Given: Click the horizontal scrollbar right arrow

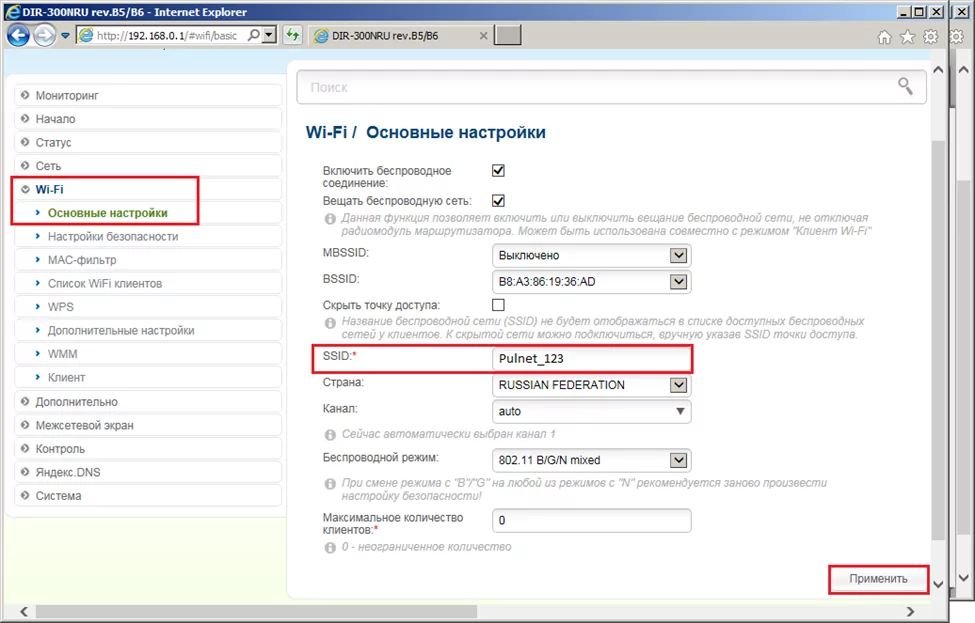Looking at the screenshot, I should coord(910,612).
